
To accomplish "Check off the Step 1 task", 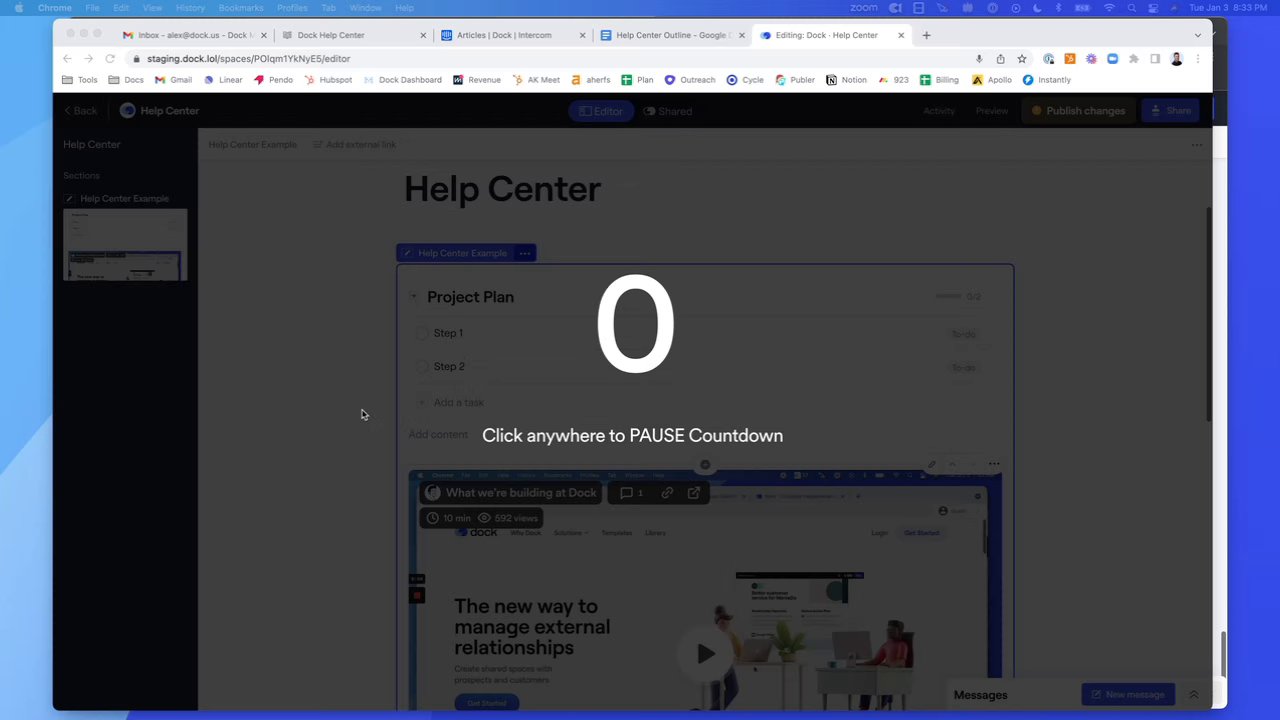I will click(x=421, y=333).
